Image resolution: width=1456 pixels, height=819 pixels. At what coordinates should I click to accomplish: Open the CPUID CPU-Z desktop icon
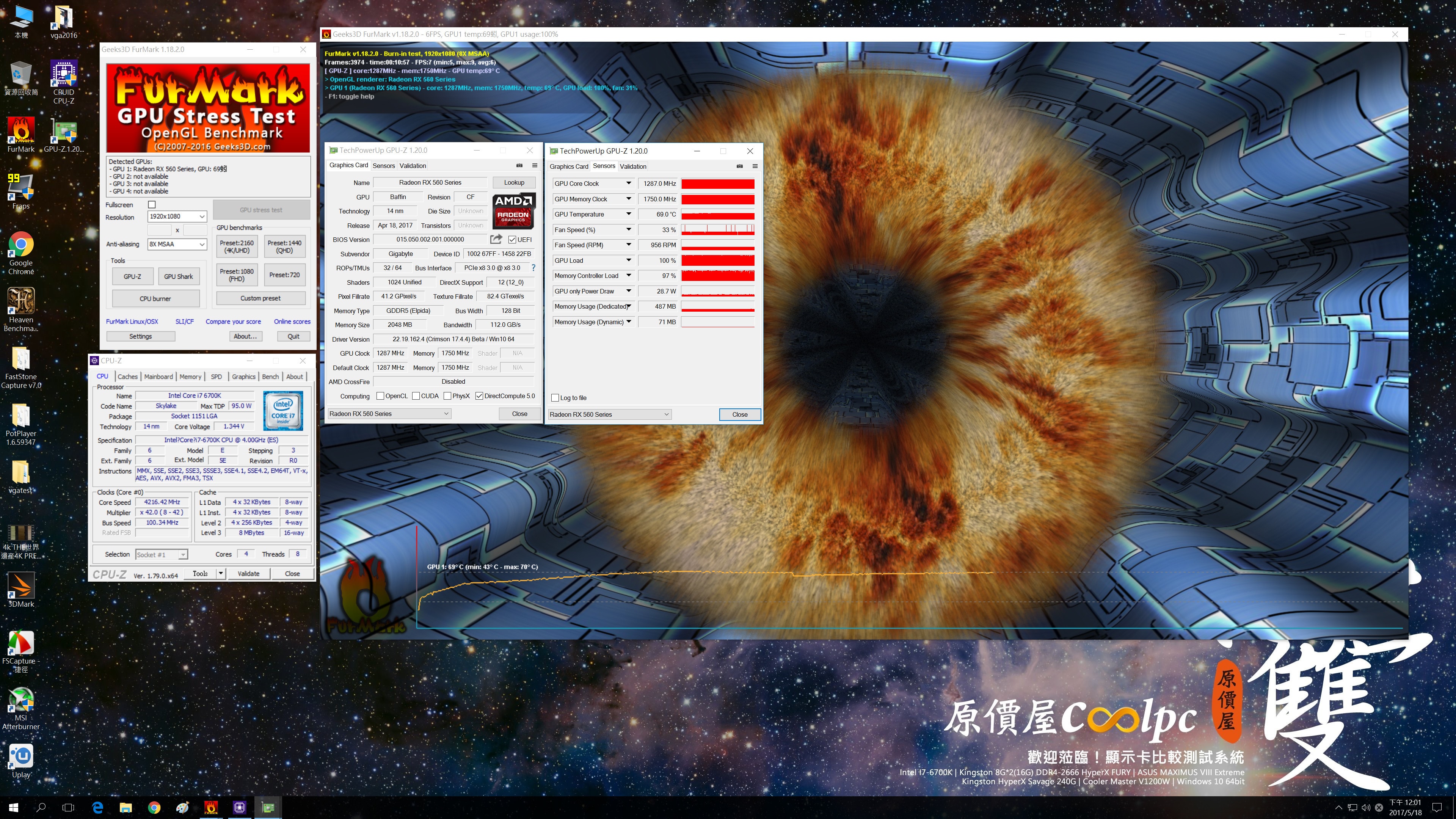63,83
